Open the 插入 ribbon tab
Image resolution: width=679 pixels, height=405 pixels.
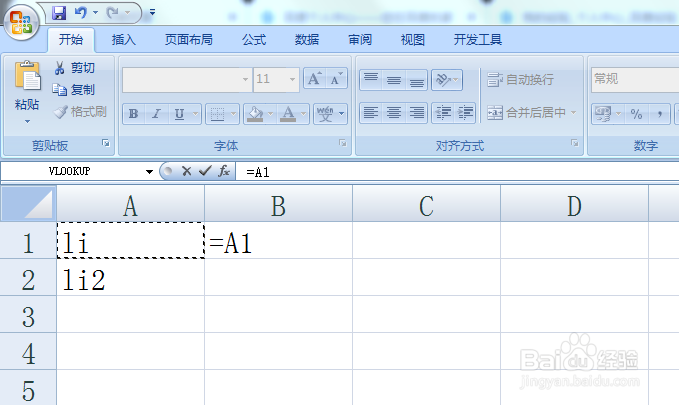coord(123,40)
